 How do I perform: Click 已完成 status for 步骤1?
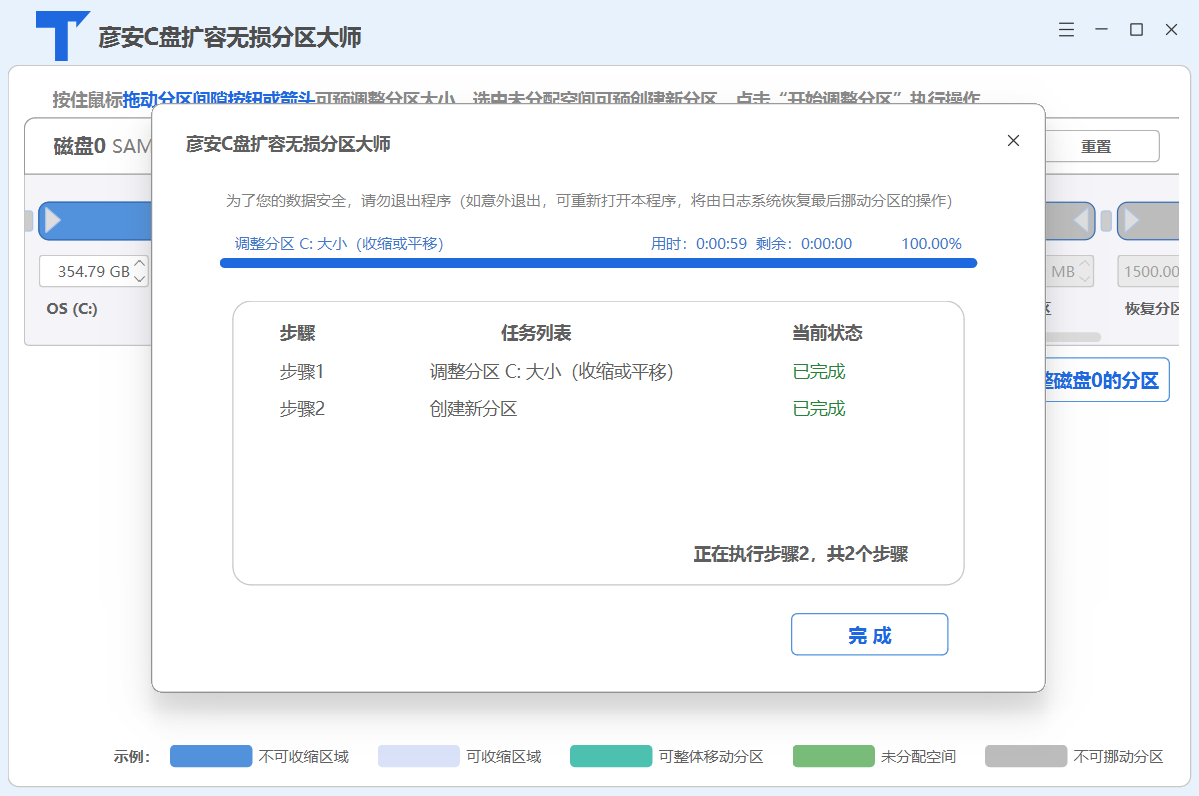[x=819, y=372]
